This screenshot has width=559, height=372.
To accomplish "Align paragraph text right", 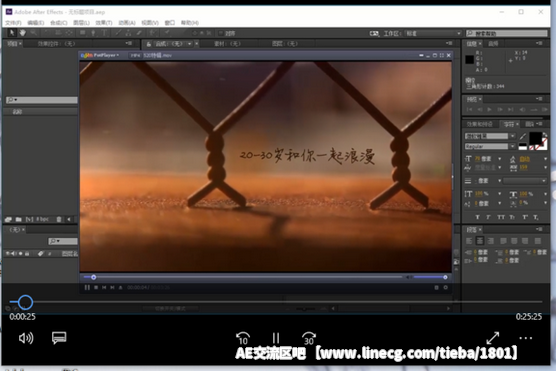I will [x=491, y=241].
